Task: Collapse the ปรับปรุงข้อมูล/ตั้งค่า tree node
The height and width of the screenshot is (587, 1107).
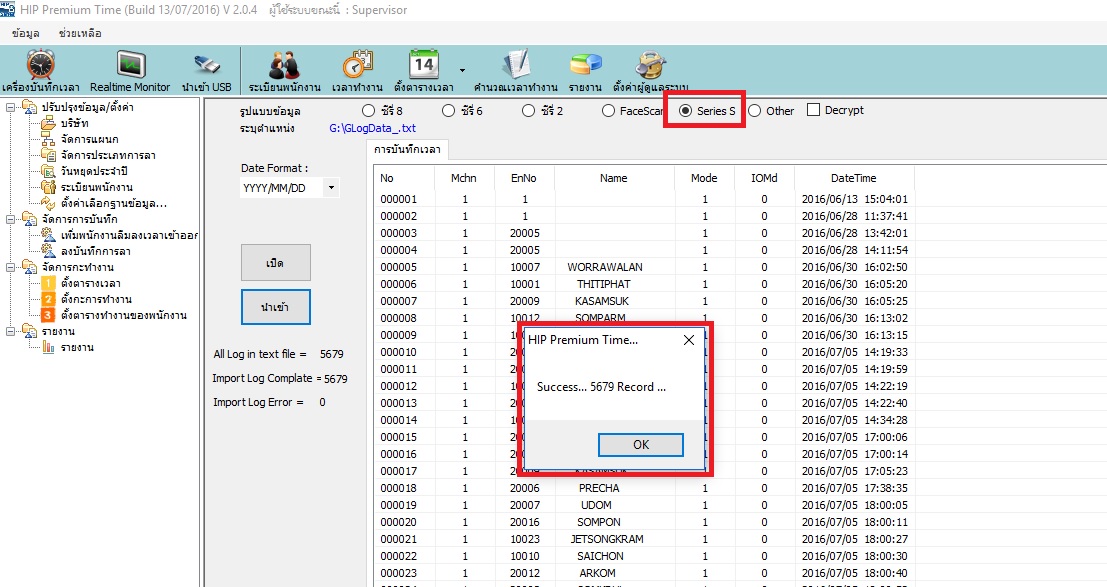Action: (x=11, y=107)
